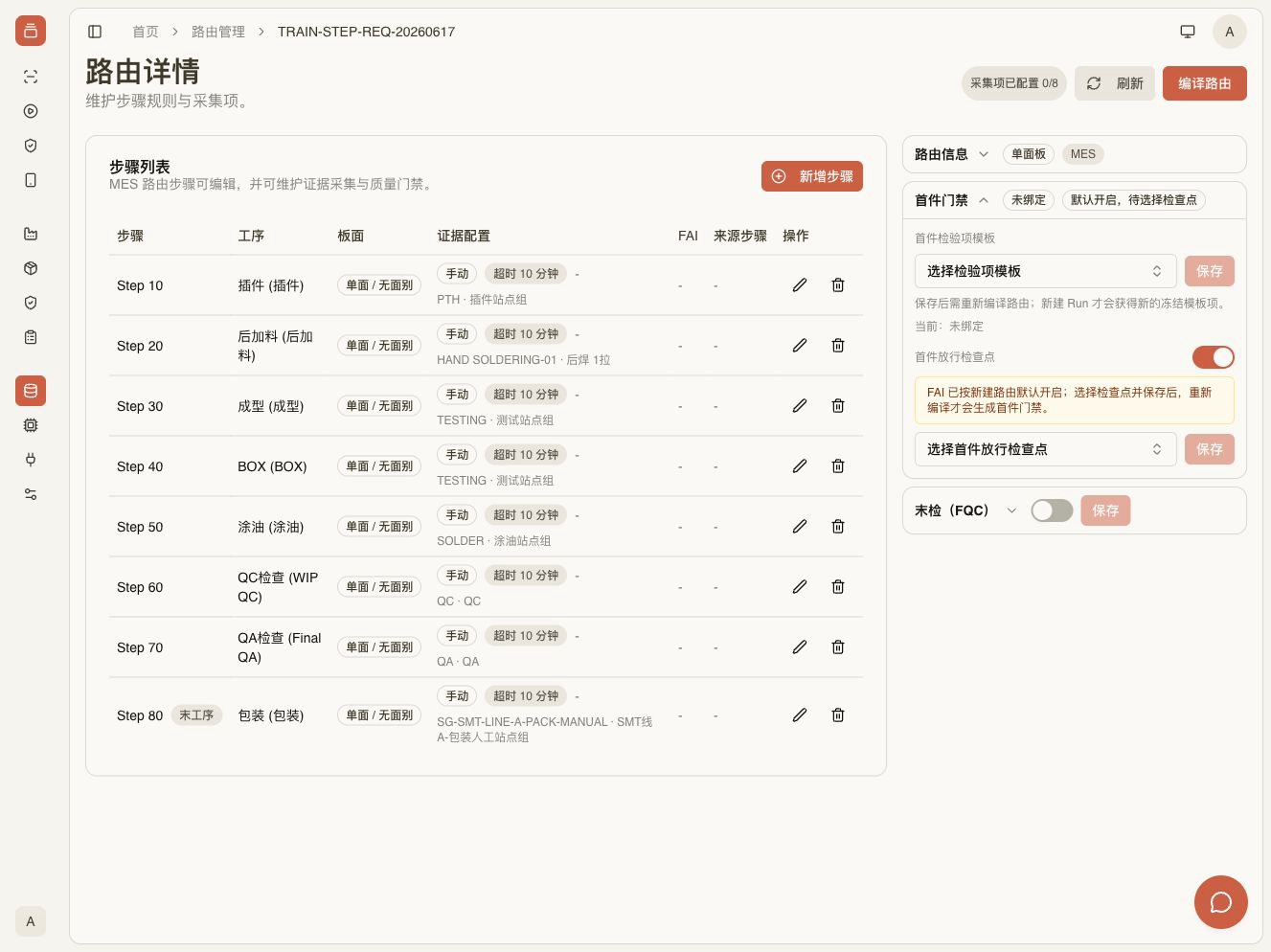Open the scan-frame icon in the sidebar
1271x952 pixels.
(x=31, y=77)
